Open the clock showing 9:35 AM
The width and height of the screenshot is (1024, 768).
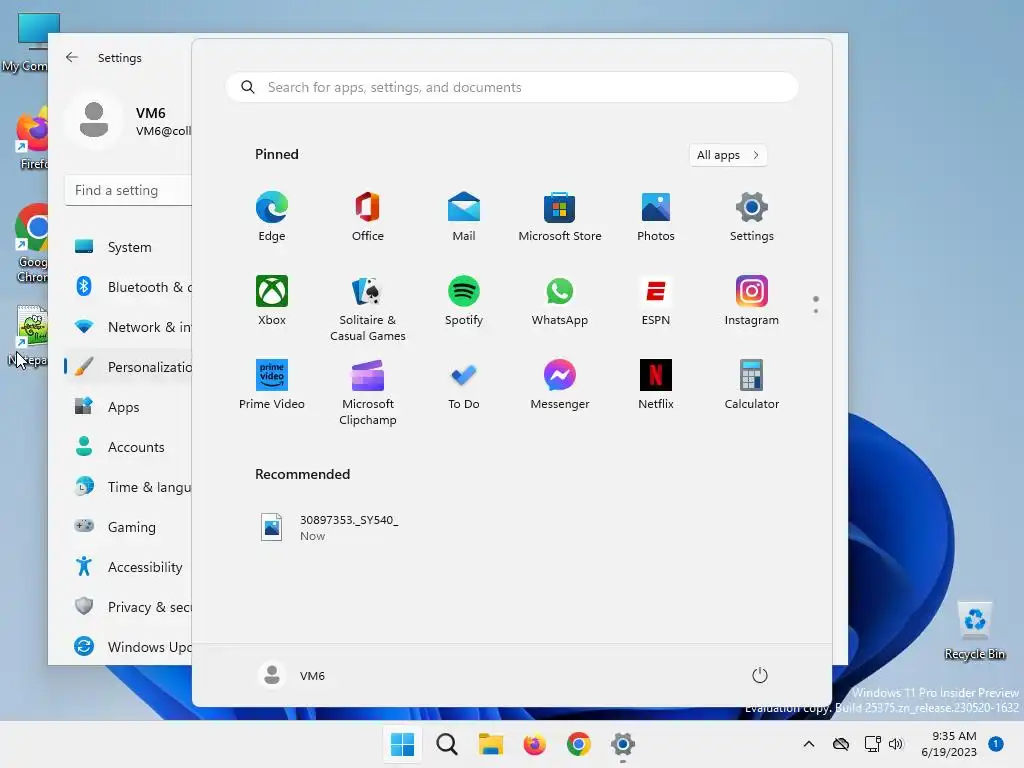pos(949,744)
